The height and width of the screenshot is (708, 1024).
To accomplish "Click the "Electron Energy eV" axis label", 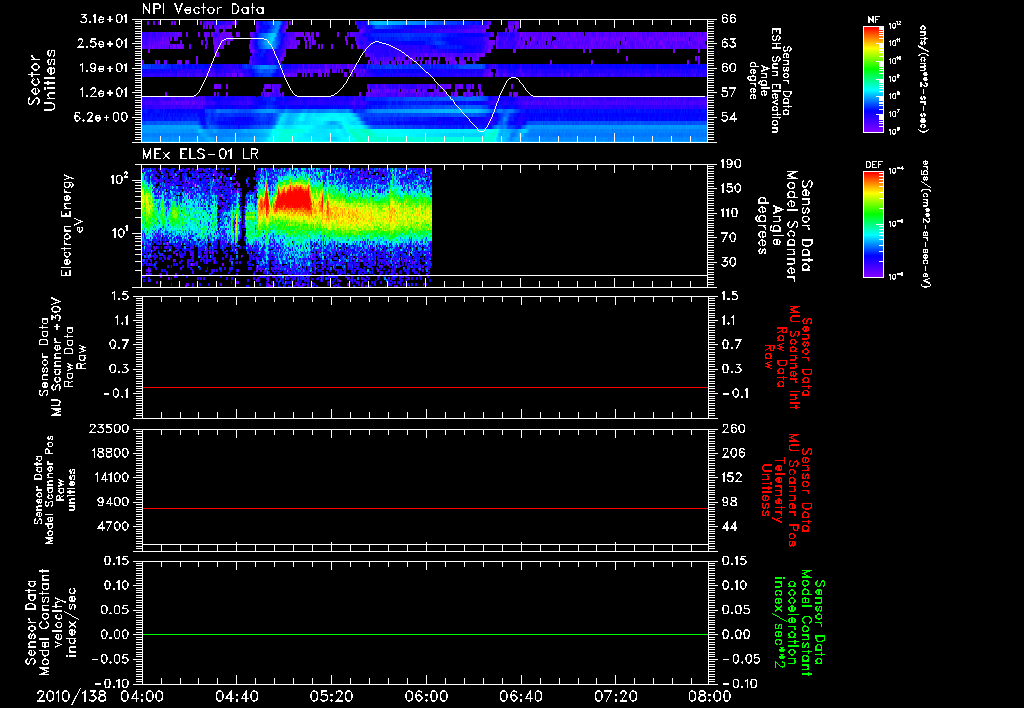I will pyautogui.click(x=71, y=225).
